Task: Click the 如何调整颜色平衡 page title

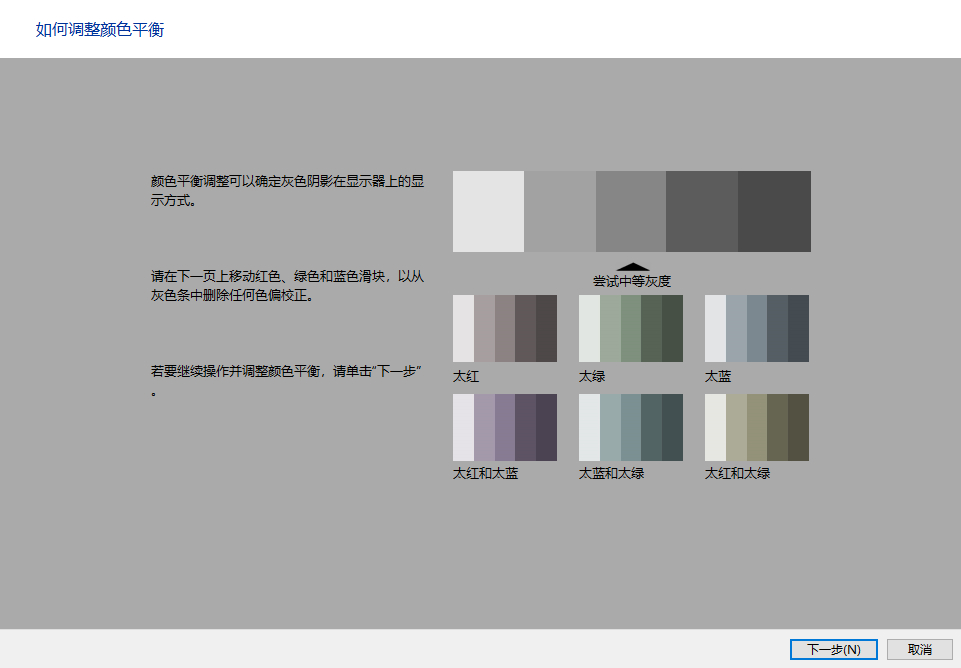Action: tap(100, 30)
